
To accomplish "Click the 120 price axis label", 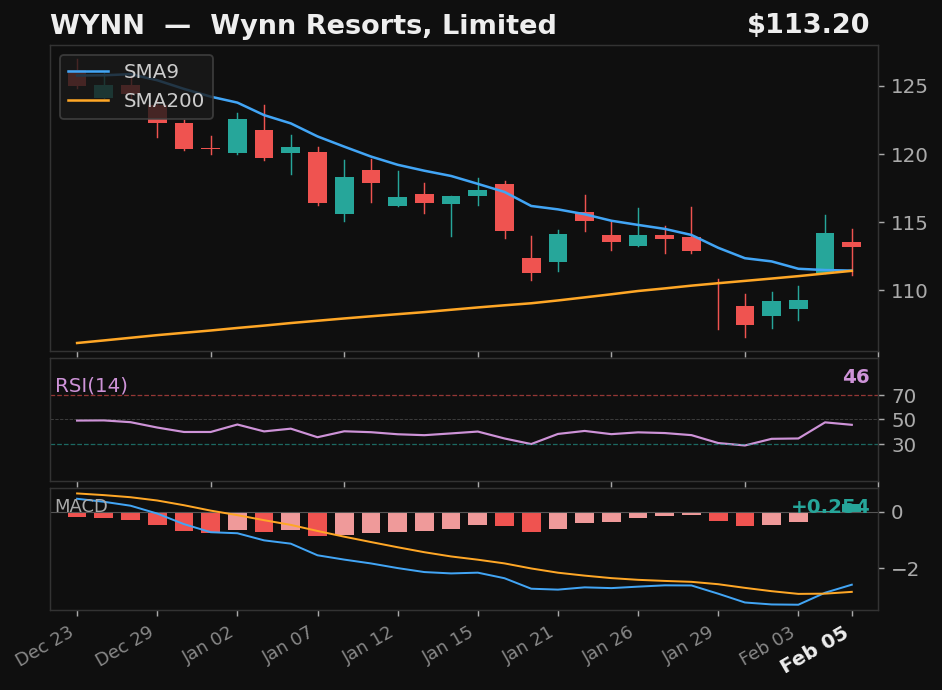I will tap(909, 155).
